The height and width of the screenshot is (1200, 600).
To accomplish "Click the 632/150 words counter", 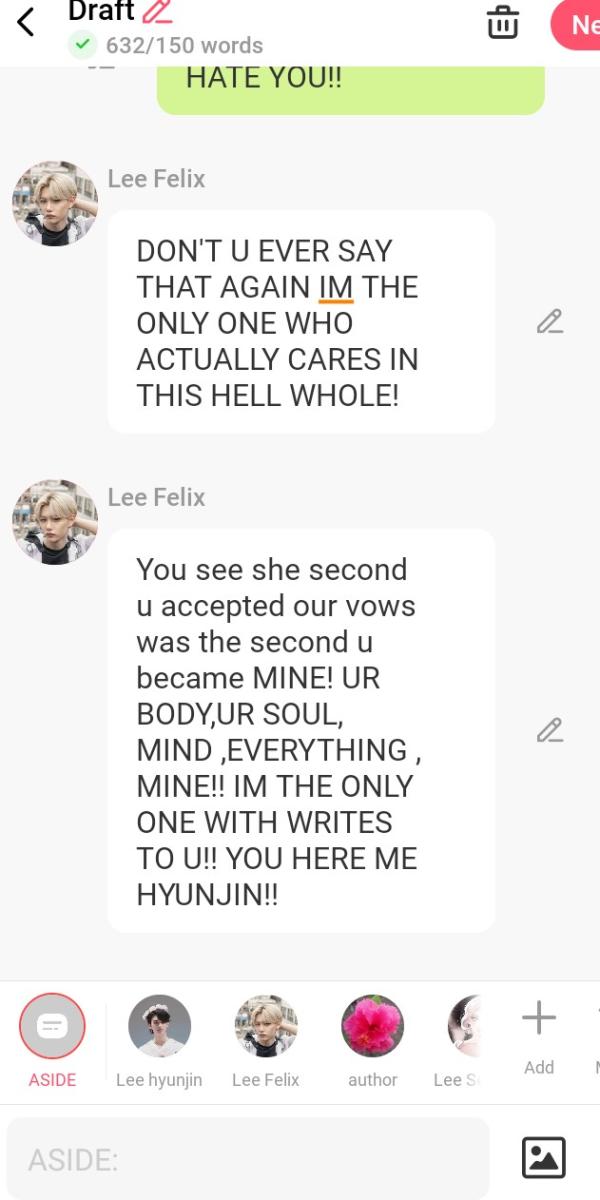I will point(184,45).
